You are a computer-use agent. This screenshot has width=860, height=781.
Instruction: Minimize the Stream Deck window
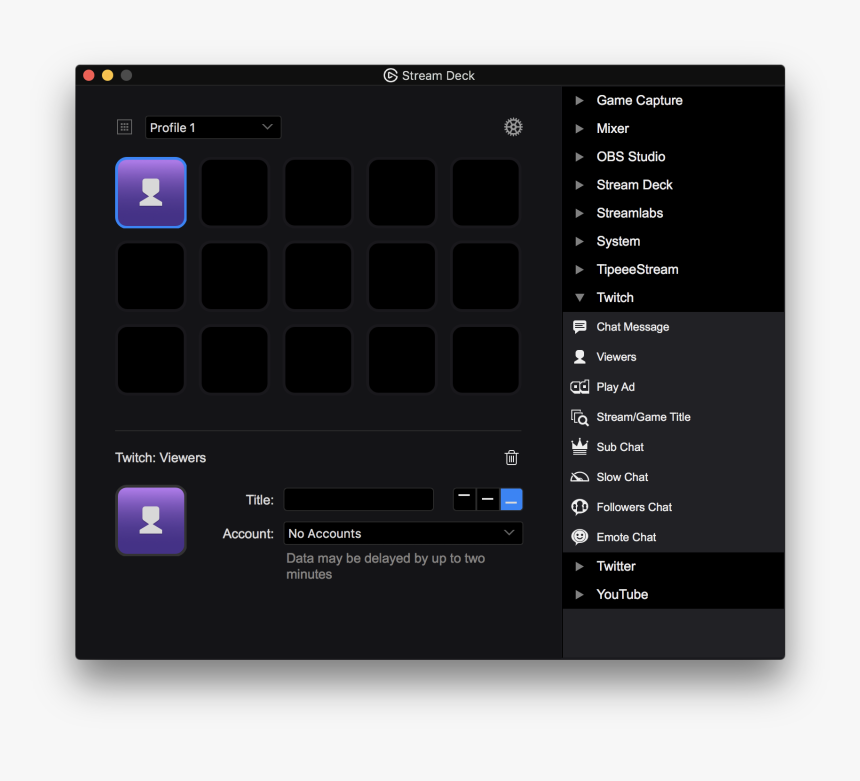pyautogui.click(x=108, y=75)
